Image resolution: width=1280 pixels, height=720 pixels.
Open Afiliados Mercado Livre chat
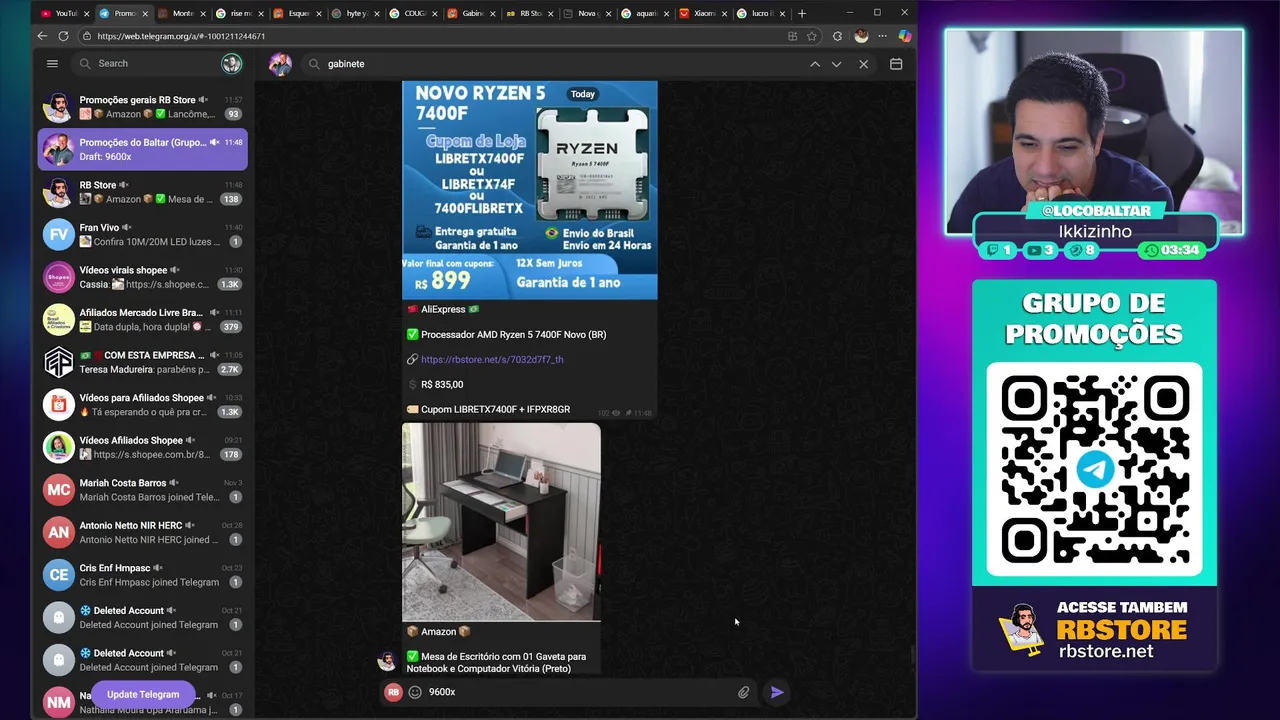tap(143, 319)
